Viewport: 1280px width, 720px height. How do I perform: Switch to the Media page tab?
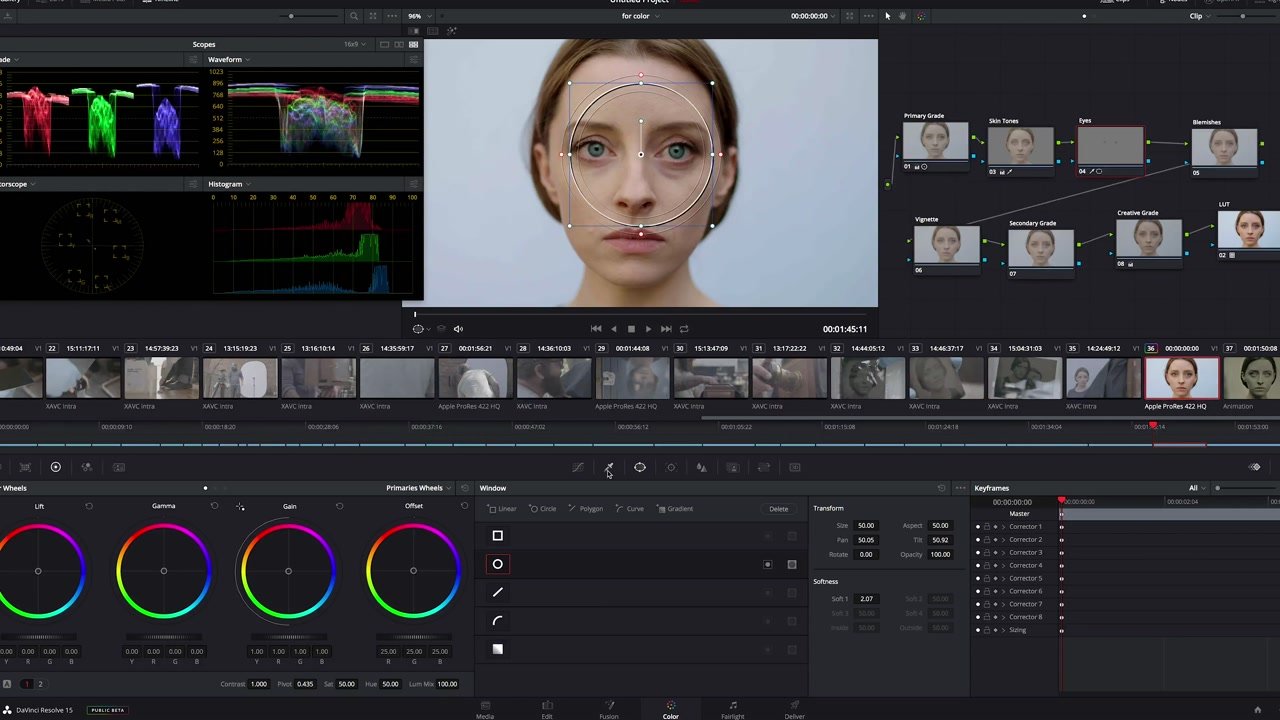(x=485, y=710)
